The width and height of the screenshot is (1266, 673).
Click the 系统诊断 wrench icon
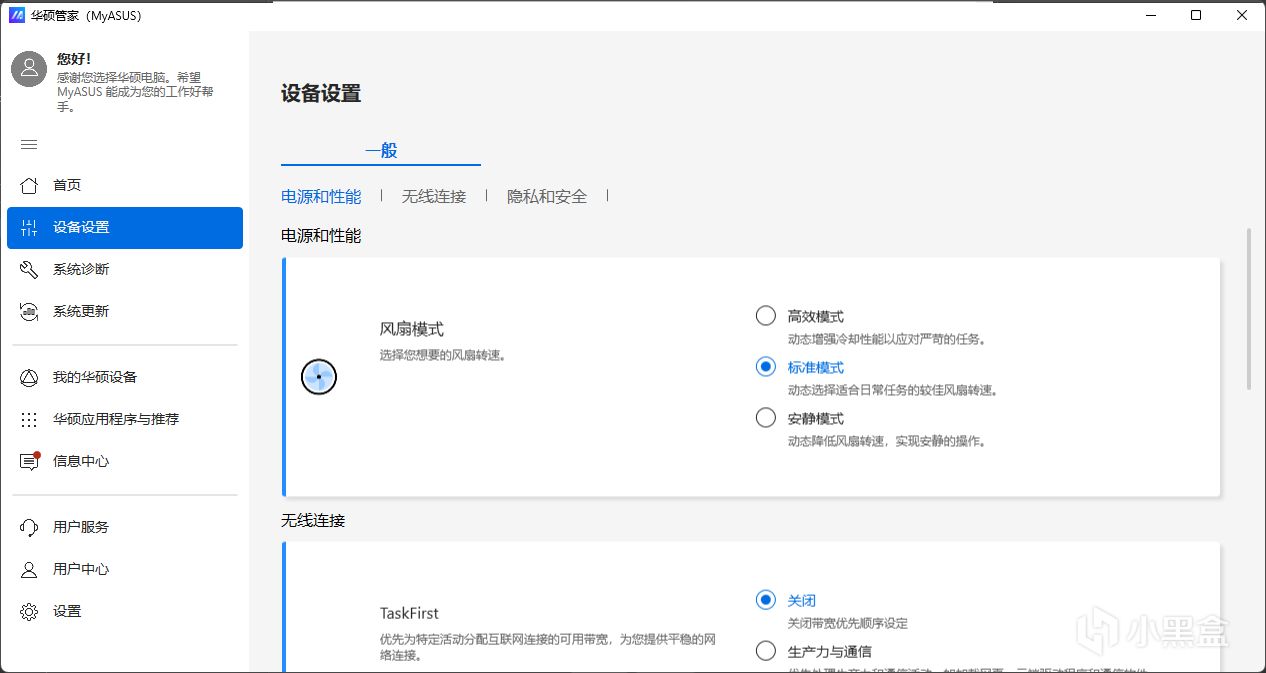click(29, 270)
